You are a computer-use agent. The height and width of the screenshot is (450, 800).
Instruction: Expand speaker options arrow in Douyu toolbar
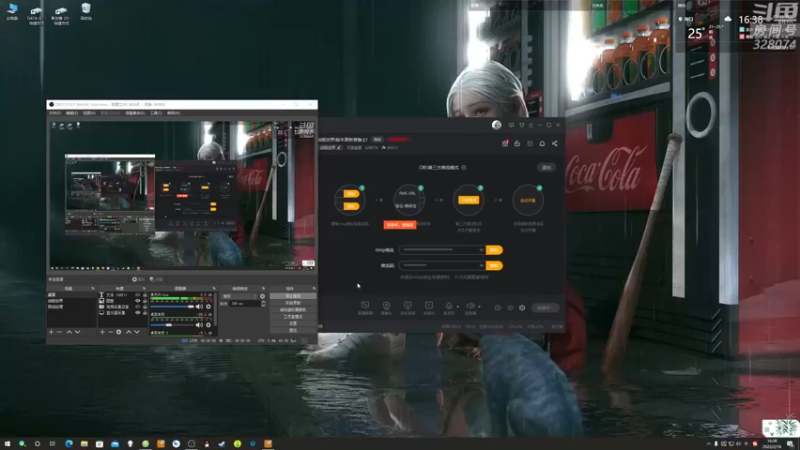pyautogui.click(x=479, y=307)
